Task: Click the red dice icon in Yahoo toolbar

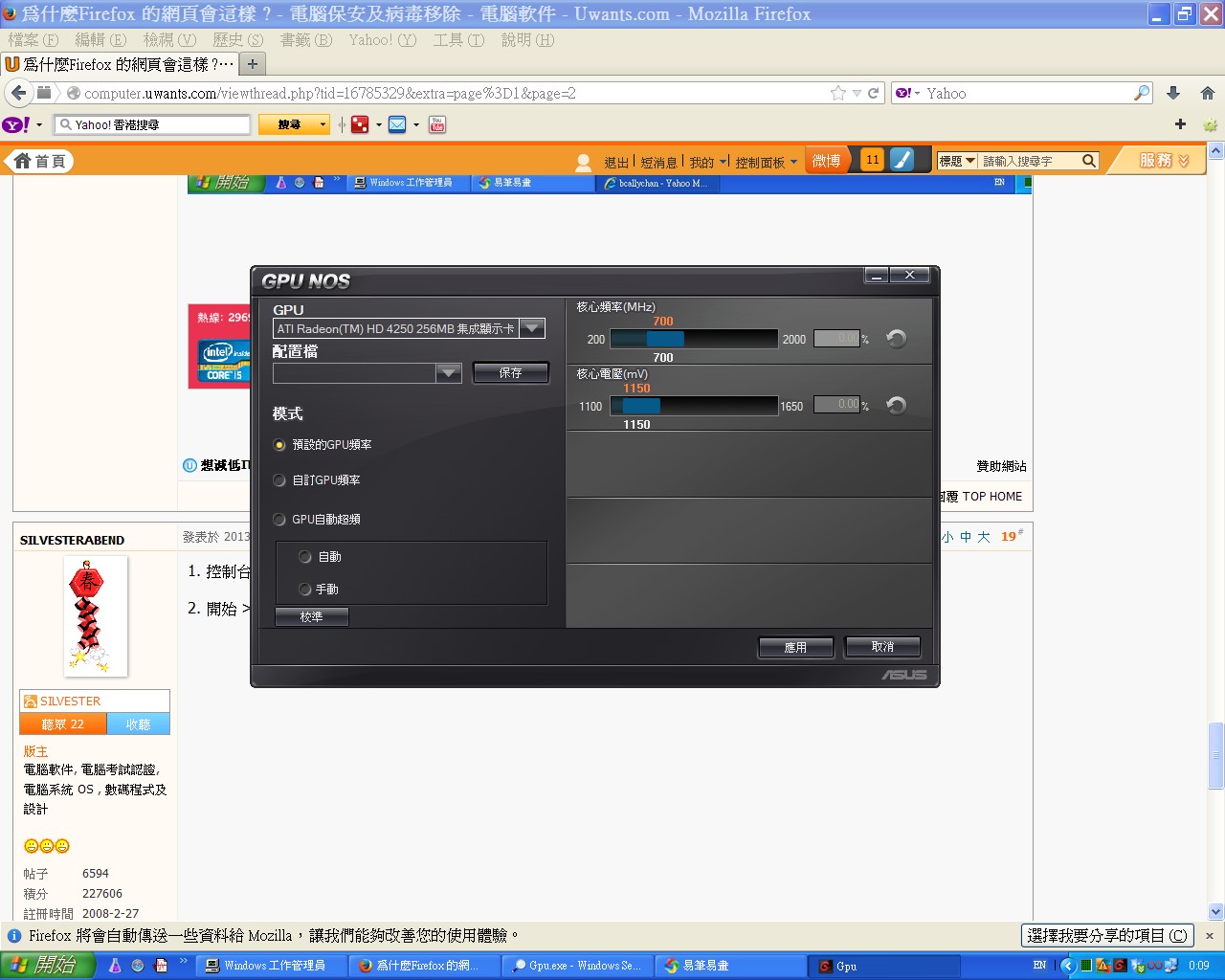Action: click(x=360, y=124)
